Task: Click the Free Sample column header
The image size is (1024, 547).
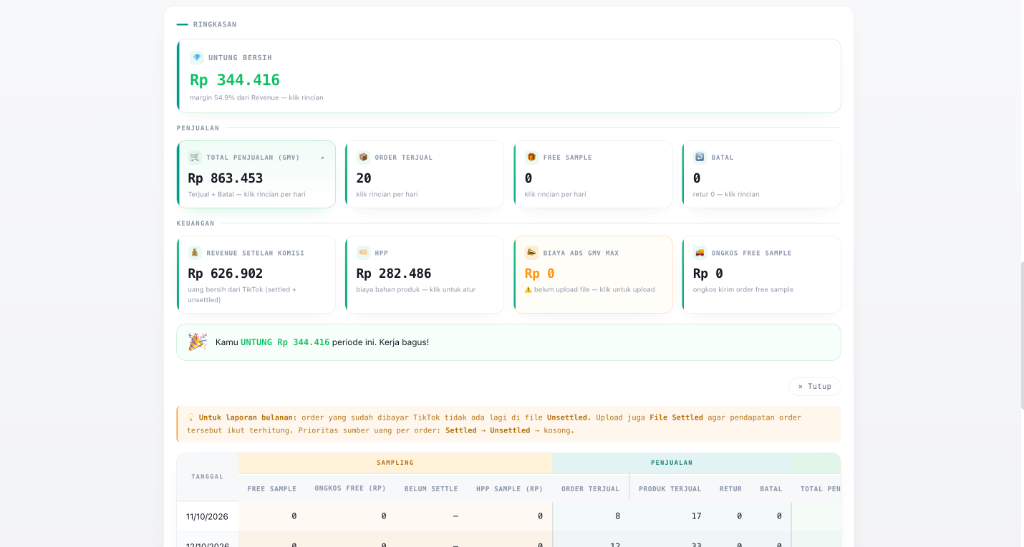Action: point(272,488)
